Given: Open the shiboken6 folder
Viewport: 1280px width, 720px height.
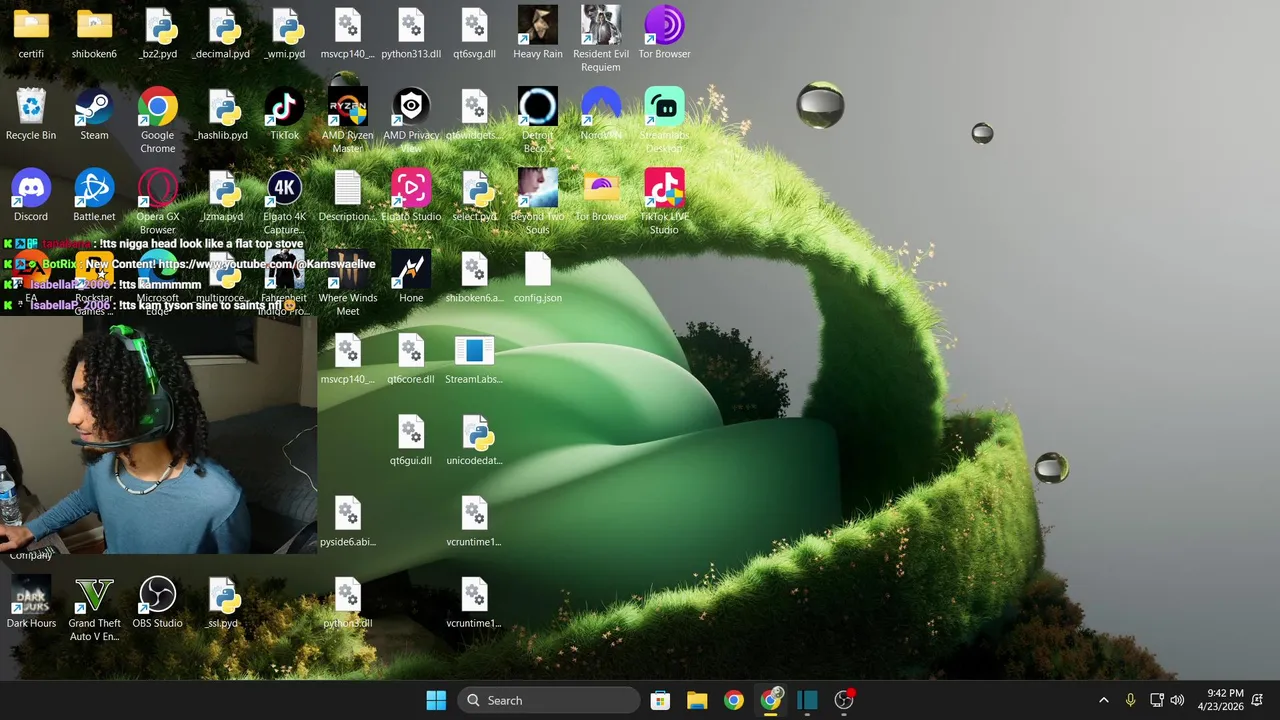Looking at the screenshot, I should [94, 33].
